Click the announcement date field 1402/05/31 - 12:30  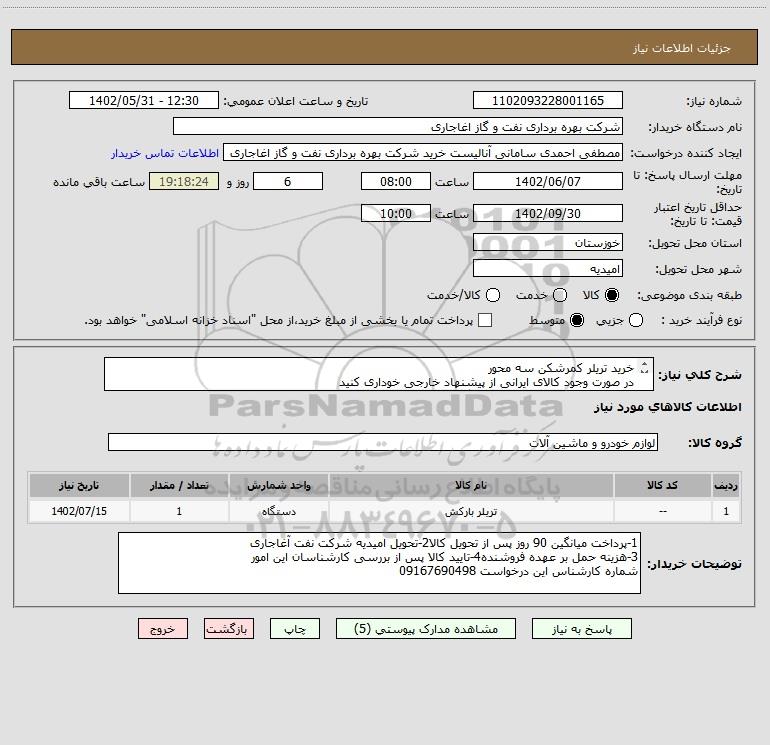coord(144,101)
